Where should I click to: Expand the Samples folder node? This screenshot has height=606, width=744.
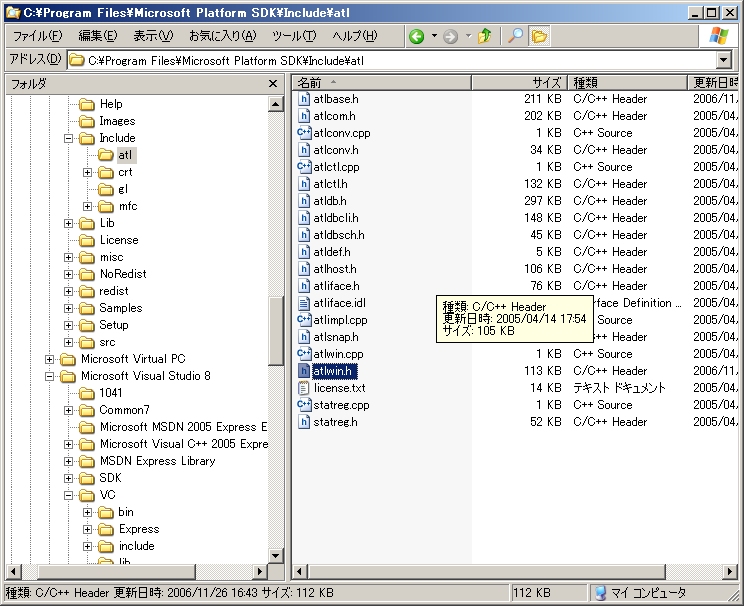click(x=68, y=308)
